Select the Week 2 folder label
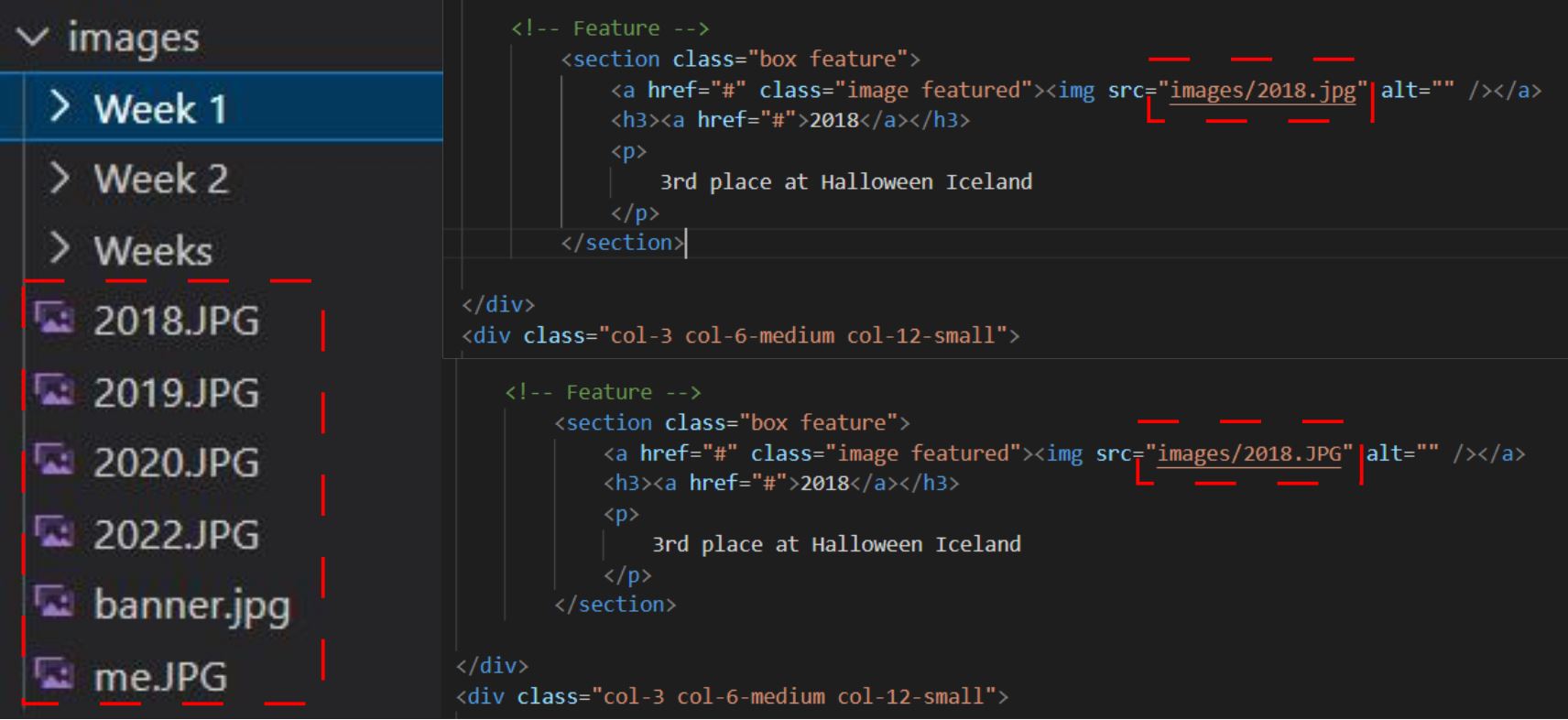Screen dimensions: 1568x720 point(161,179)
